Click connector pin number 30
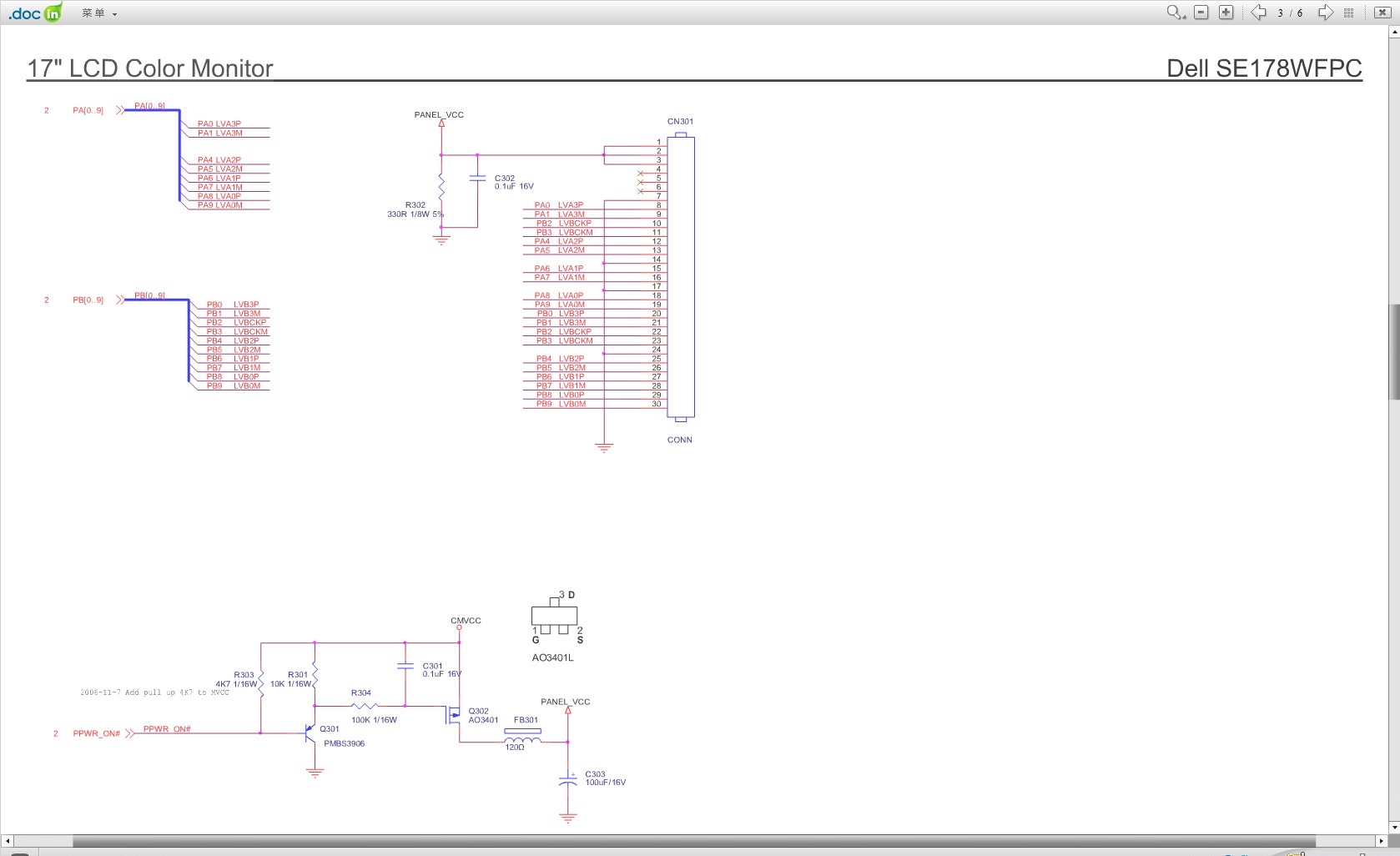 click(x=657, y=404)
